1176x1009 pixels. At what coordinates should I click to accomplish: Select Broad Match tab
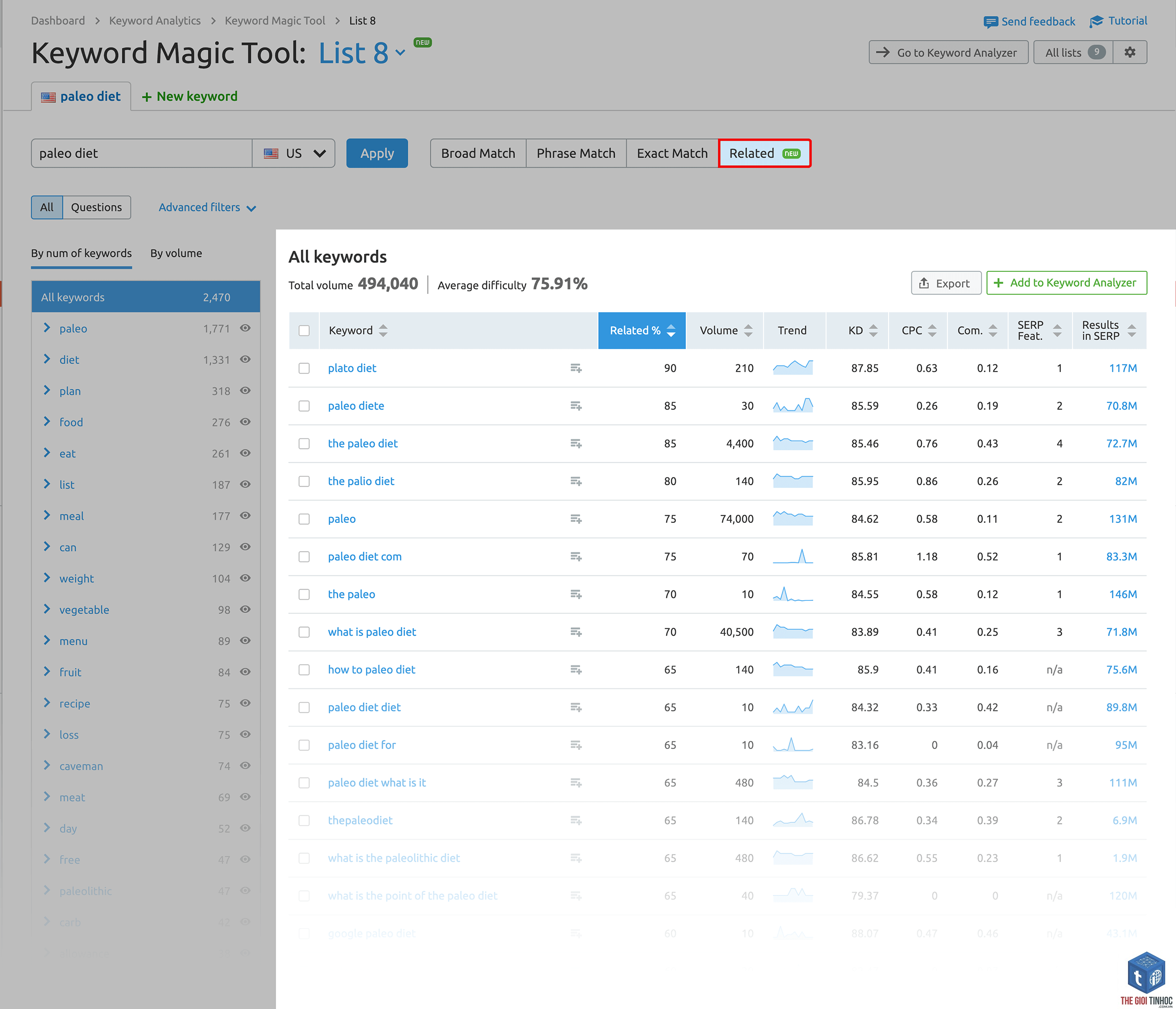478,153
